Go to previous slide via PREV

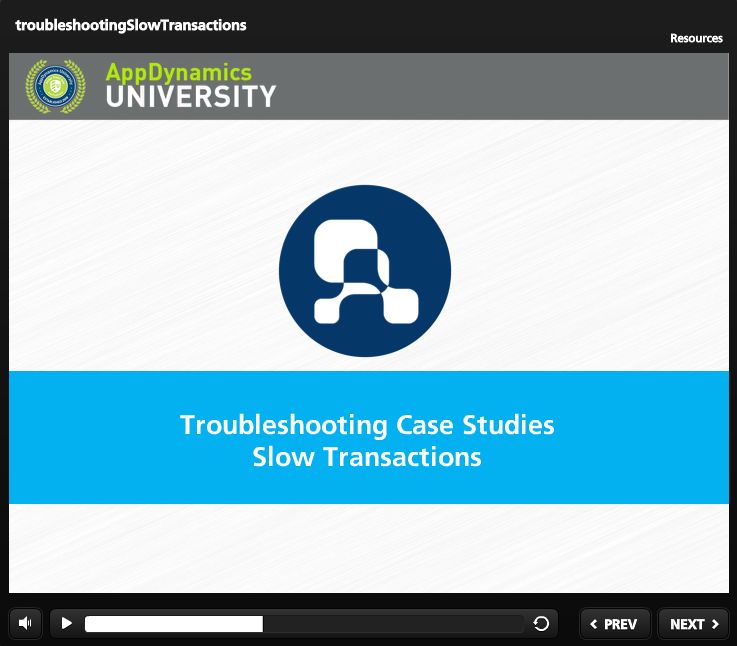pyautogui.click(x=615, y=624)
